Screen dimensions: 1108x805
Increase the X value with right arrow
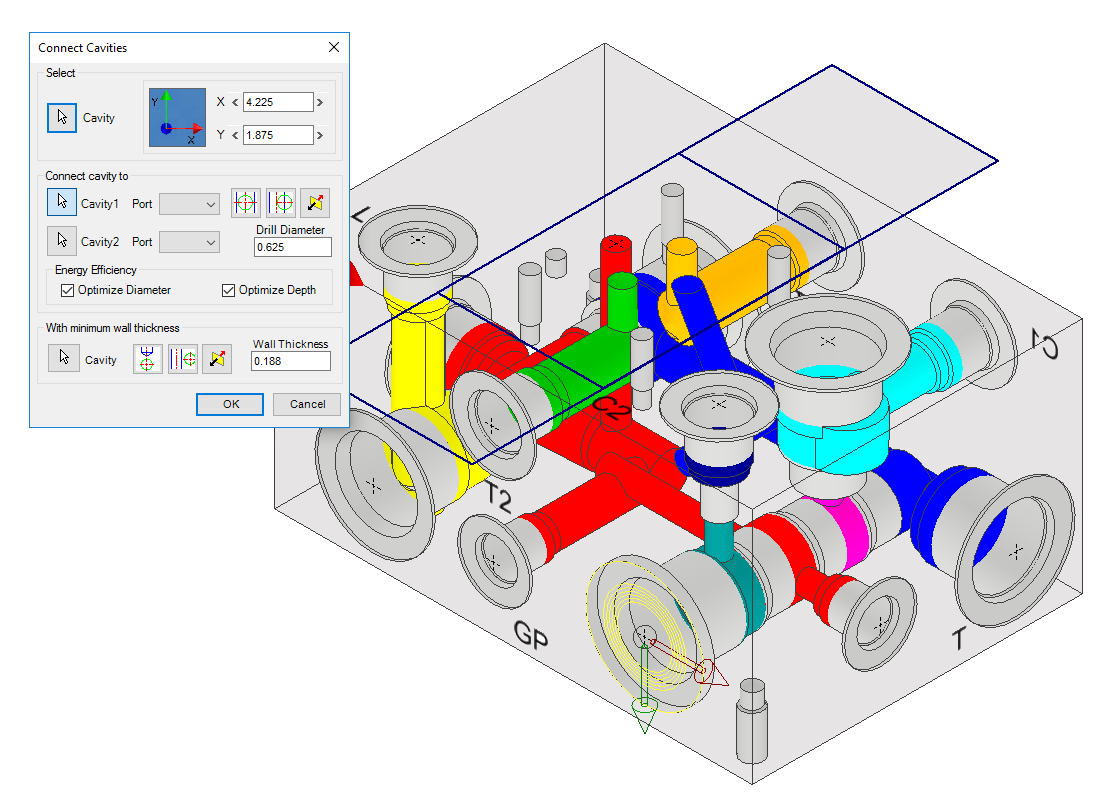[x=320, y=102]
